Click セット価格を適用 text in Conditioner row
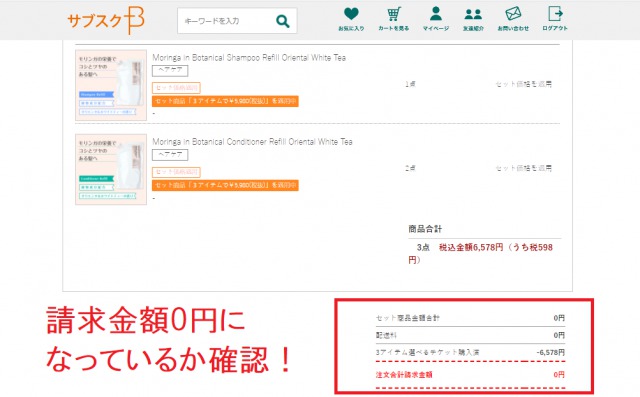This screenshot has height=397, width=640. point(524,168)
